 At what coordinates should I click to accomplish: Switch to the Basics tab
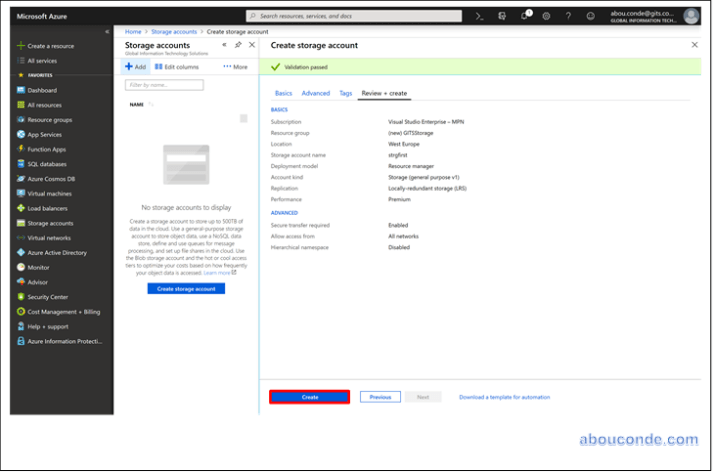283,93
